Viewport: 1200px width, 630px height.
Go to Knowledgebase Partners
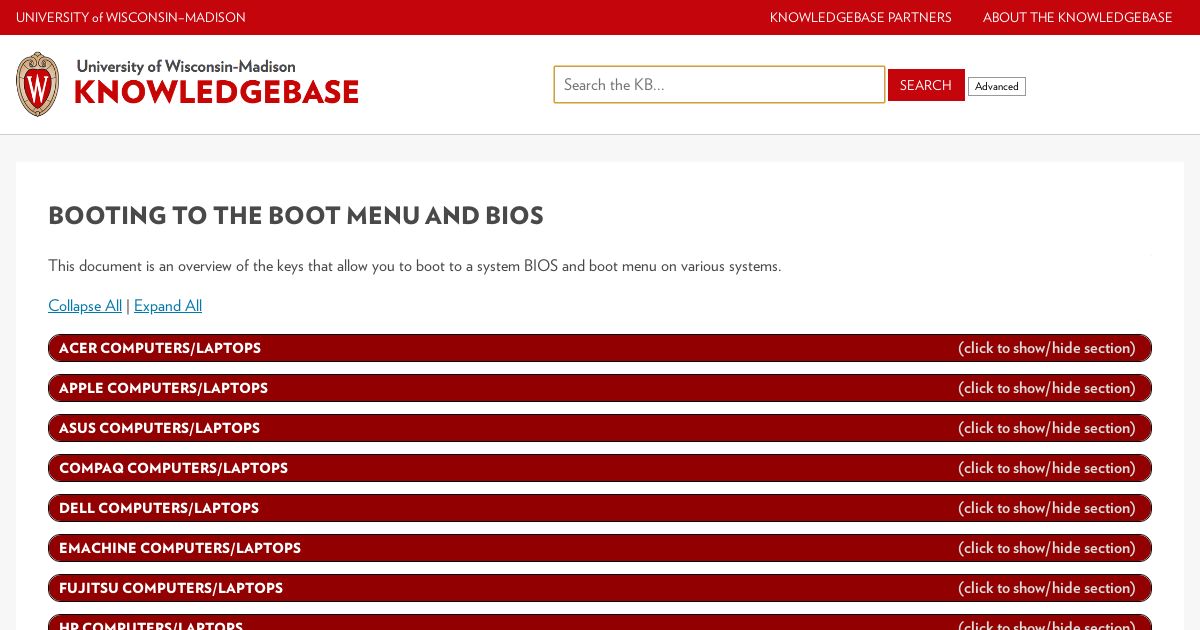(861, 17)
